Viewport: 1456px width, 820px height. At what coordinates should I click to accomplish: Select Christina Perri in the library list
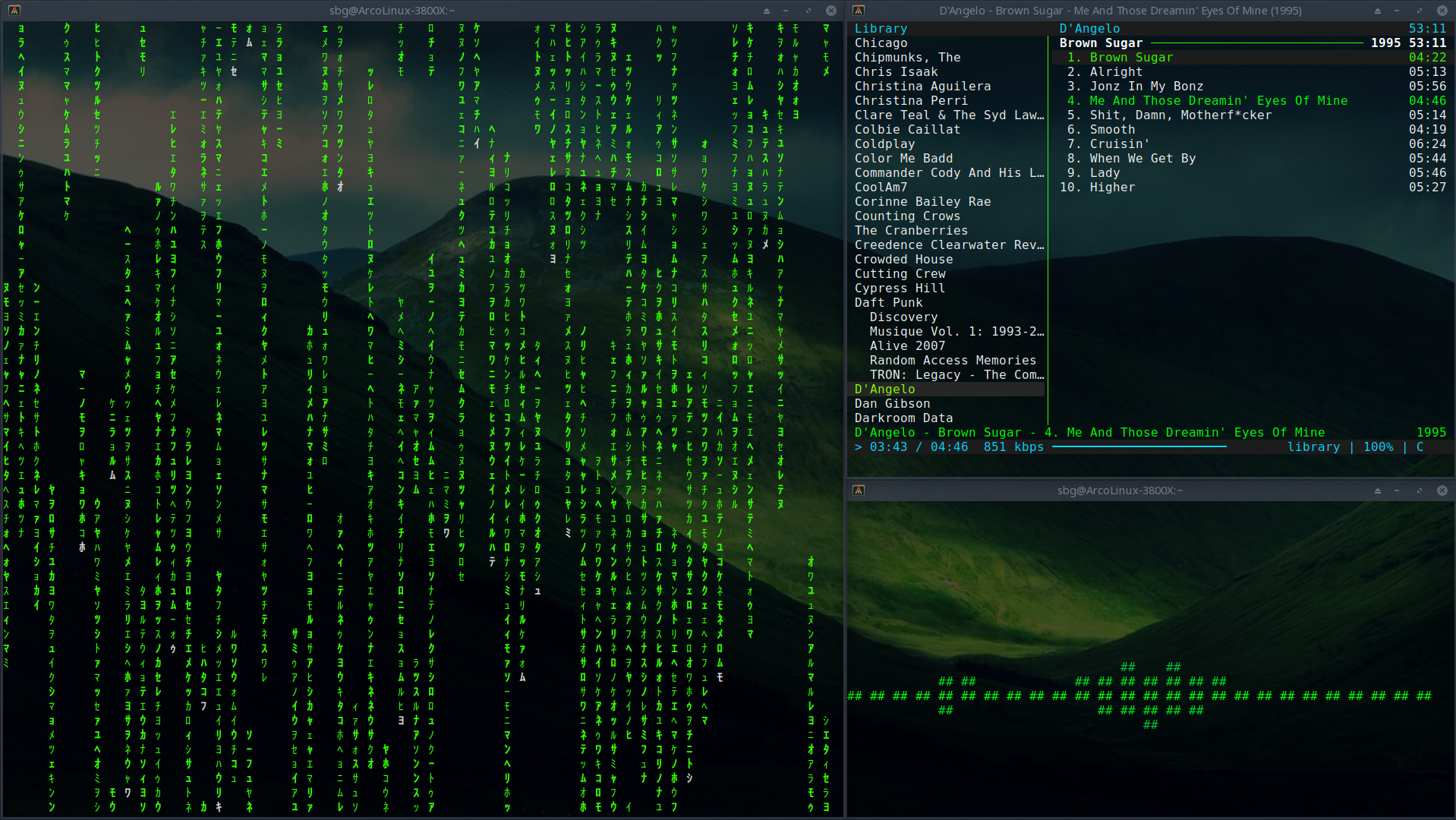[x=911, y=101]
